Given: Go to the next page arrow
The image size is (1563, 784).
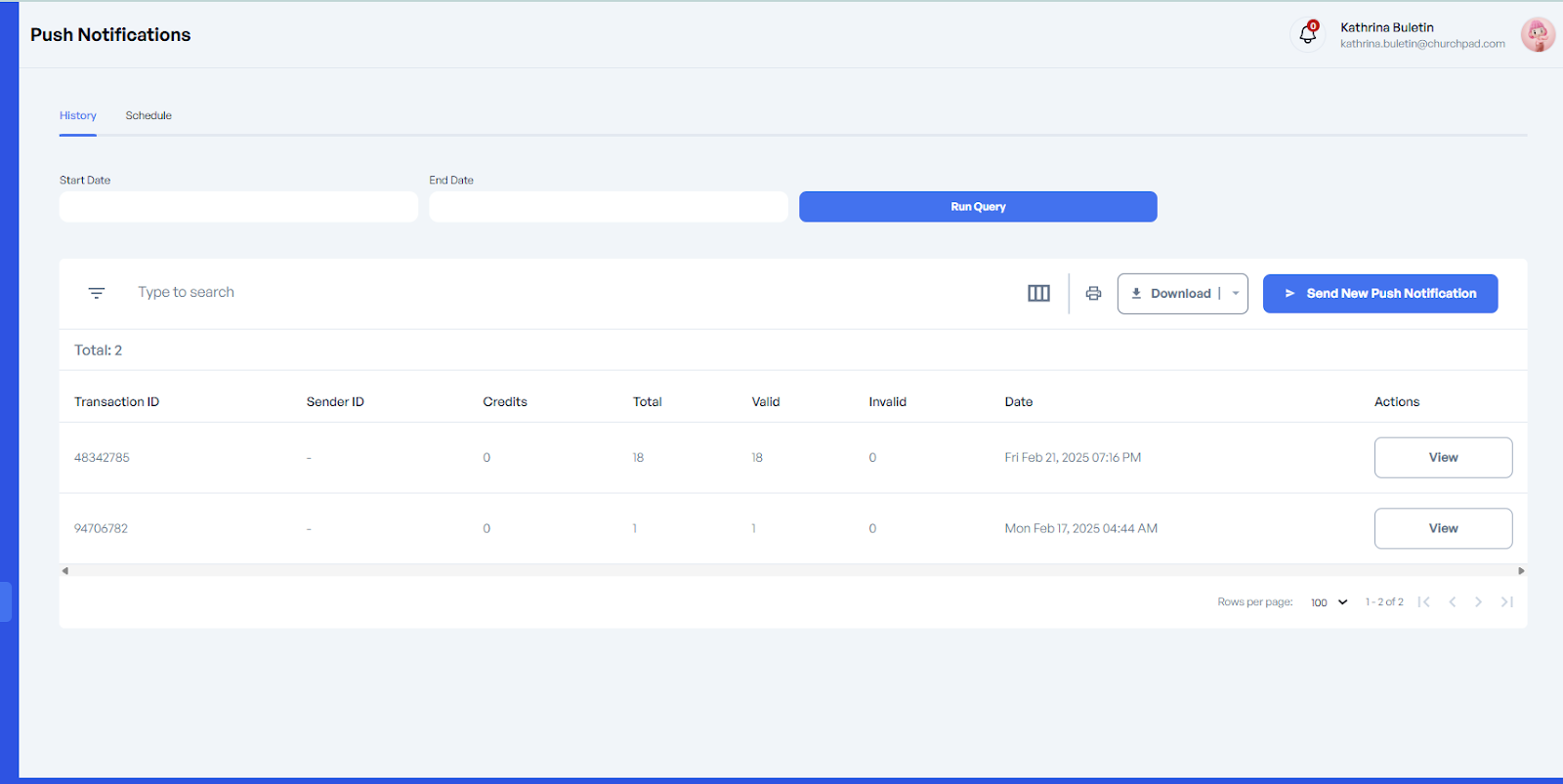Looking at the screenshot, I should tap(1478, 602).
